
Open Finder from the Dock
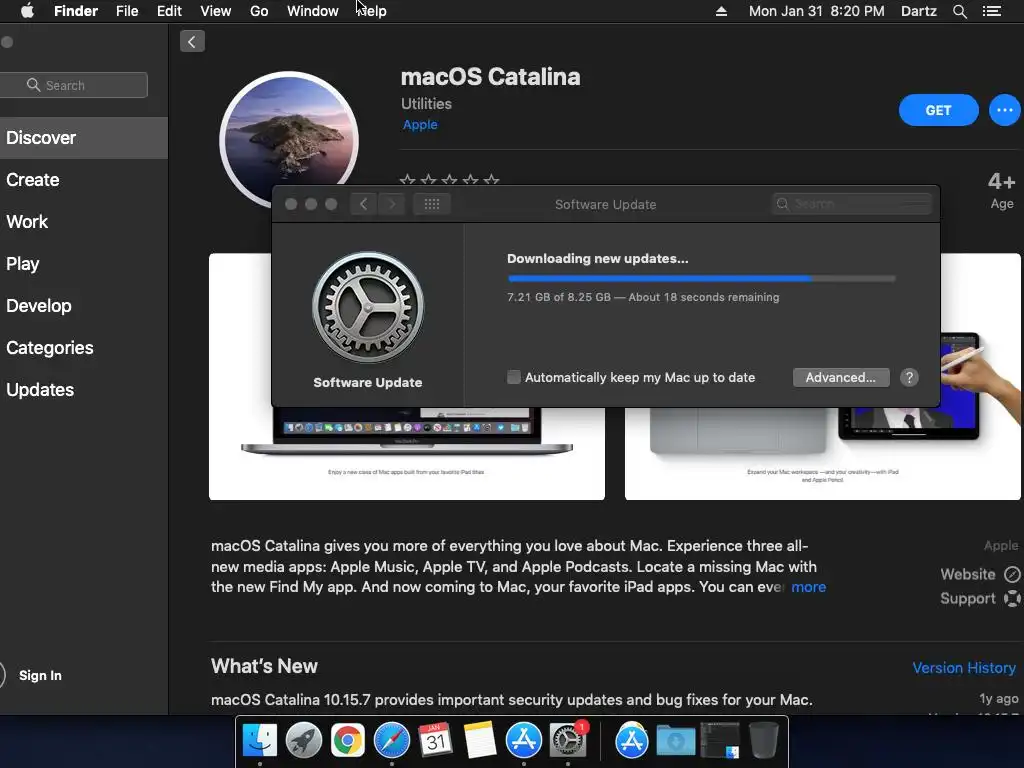click(259, 741)
